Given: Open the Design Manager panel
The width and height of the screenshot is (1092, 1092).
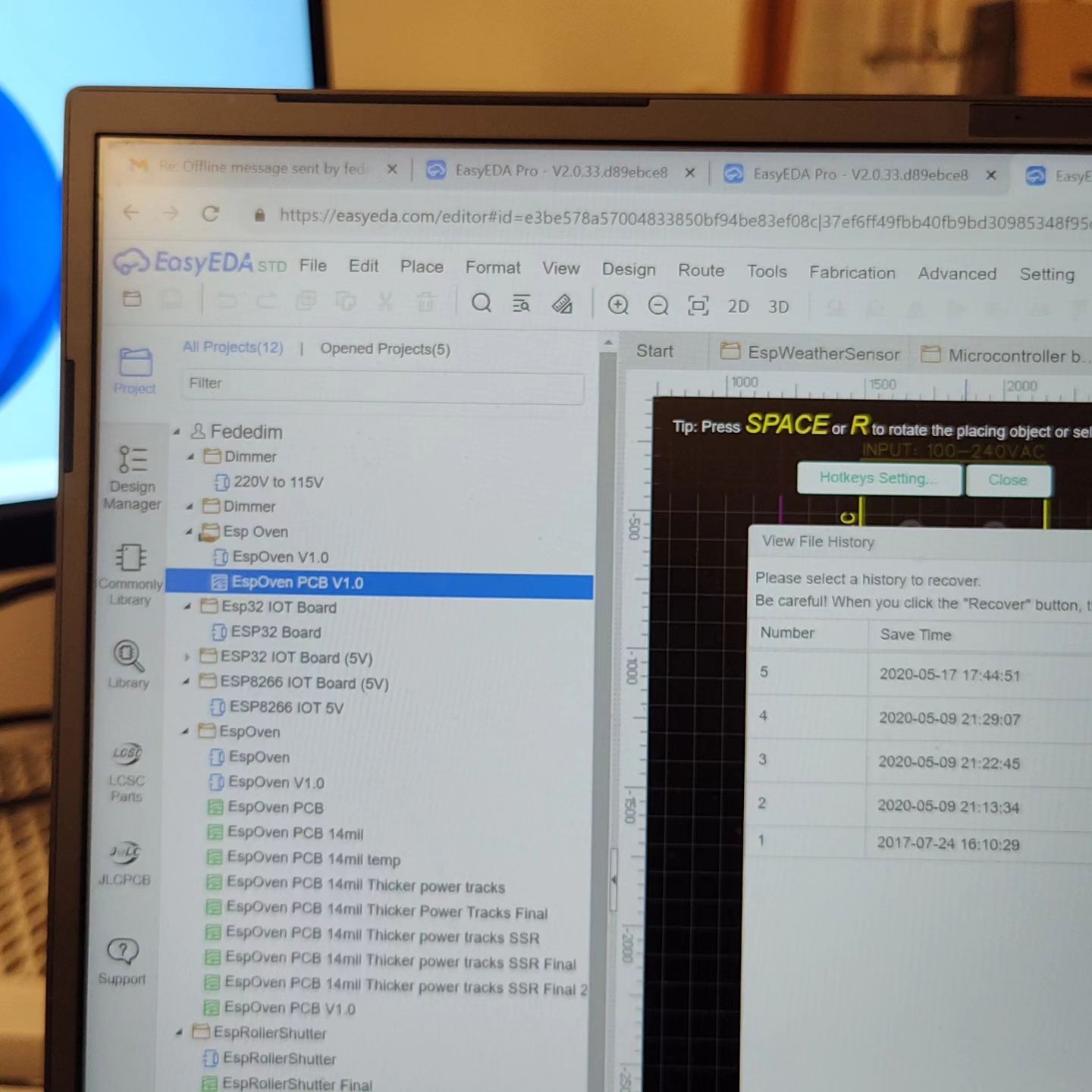Looking at the screenshot, I should [x=132, y=478].
